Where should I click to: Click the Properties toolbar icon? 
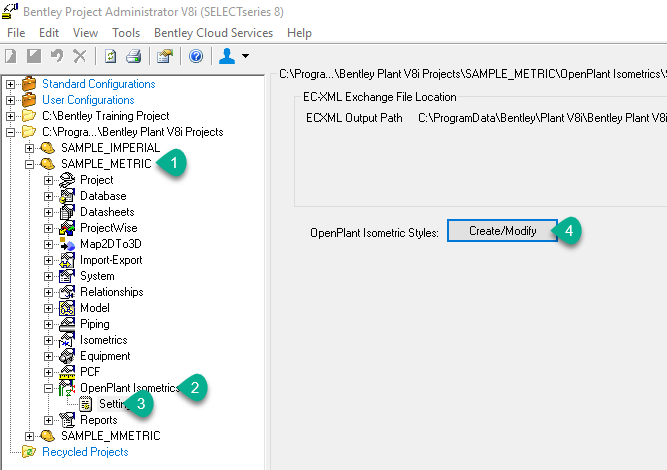(x=165, y=56)
